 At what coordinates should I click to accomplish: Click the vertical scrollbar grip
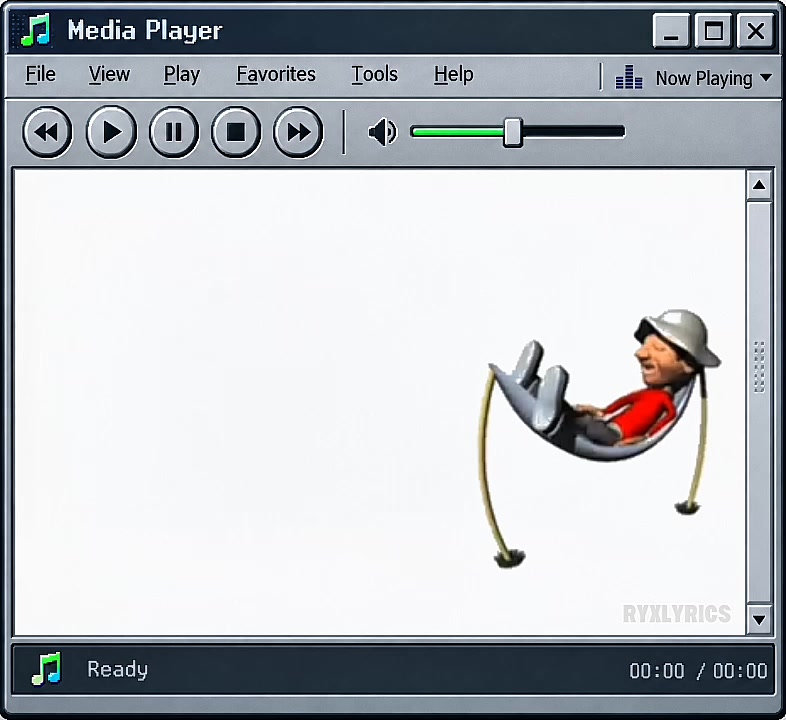point(759,367)
